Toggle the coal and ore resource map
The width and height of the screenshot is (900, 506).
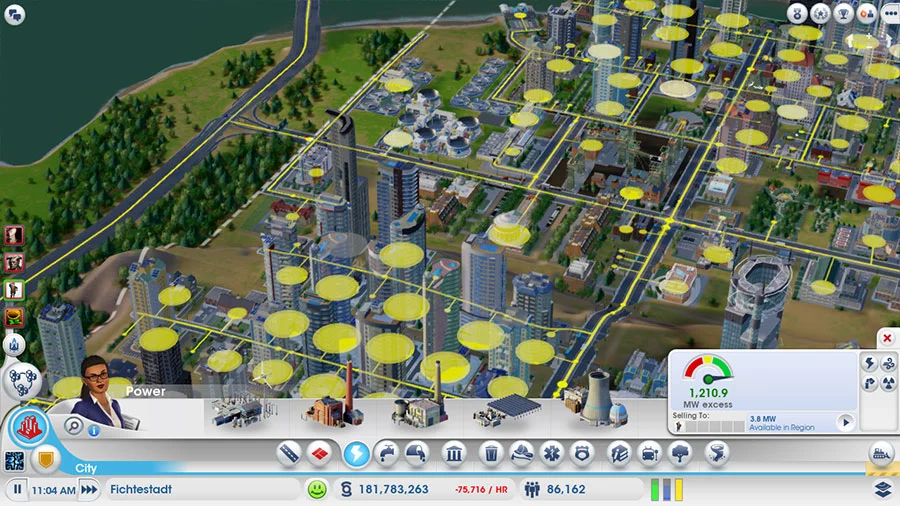point(870,383)
